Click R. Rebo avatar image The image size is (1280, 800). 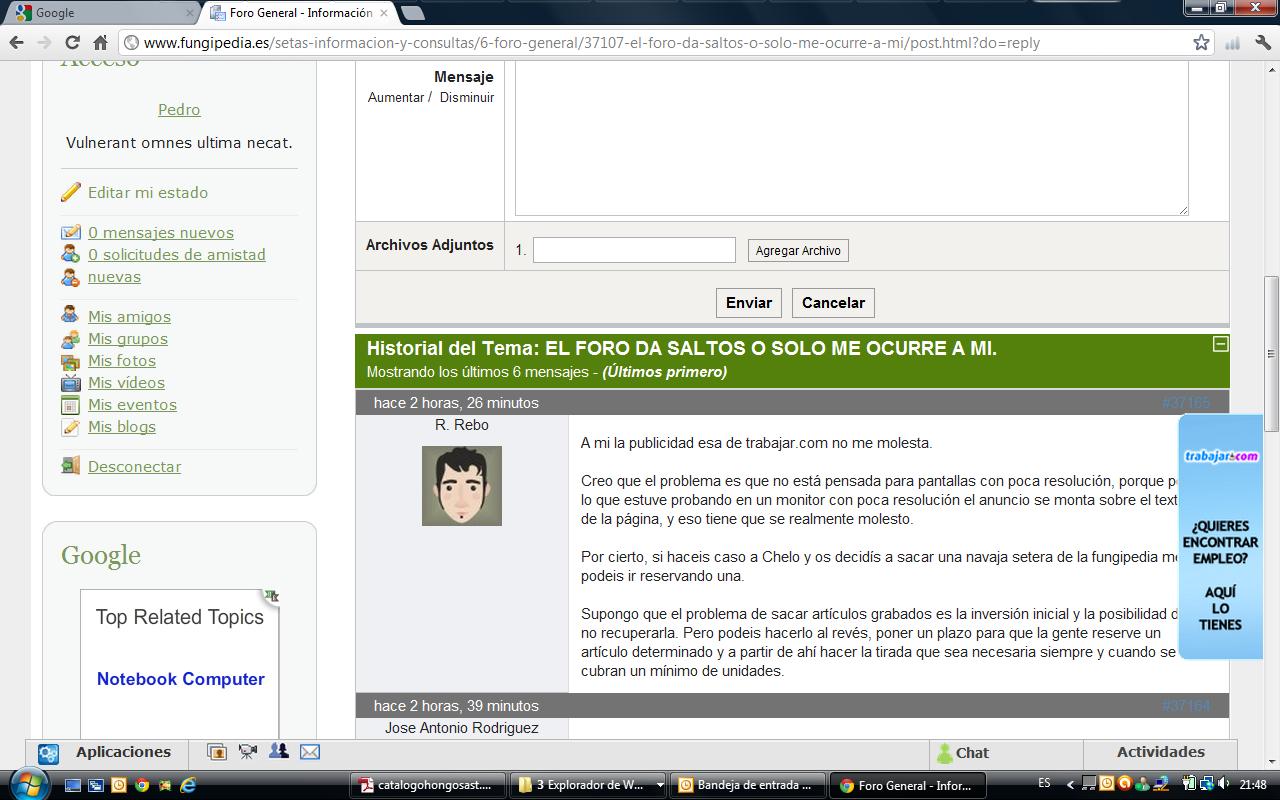point(462,486)
